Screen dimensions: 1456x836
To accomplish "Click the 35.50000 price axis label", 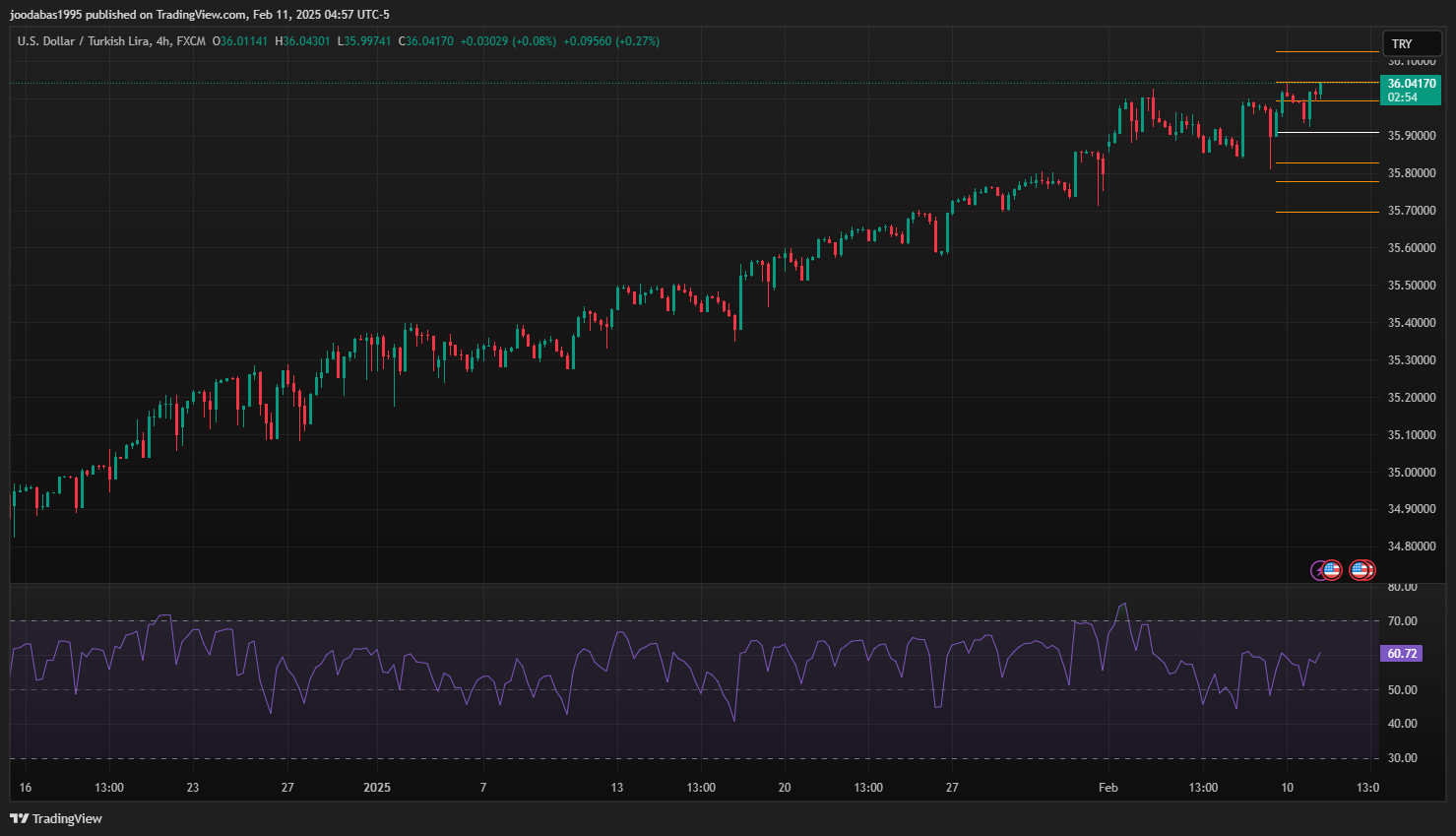I will tap(1412, 286).
